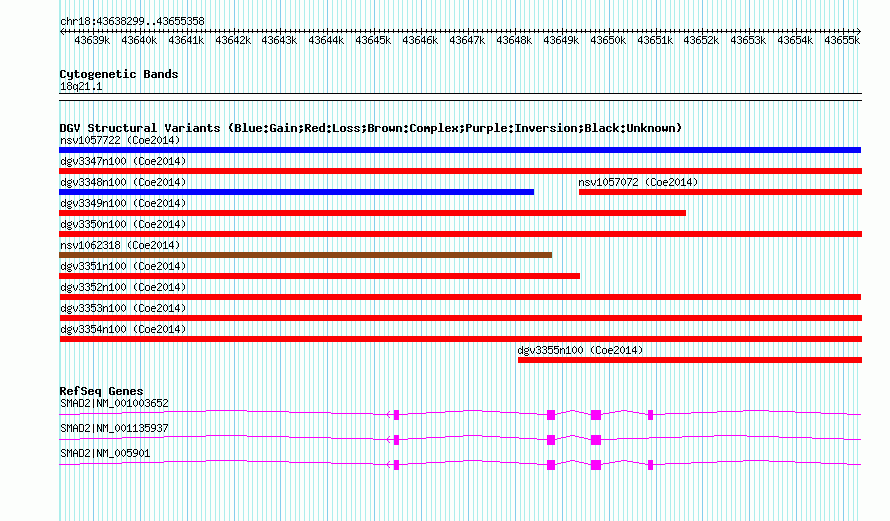Open the dgv3352n100 (Coe2014) label
Image resolution: width=890 pixels, height=521 pixels.
(x=123, y=287)
